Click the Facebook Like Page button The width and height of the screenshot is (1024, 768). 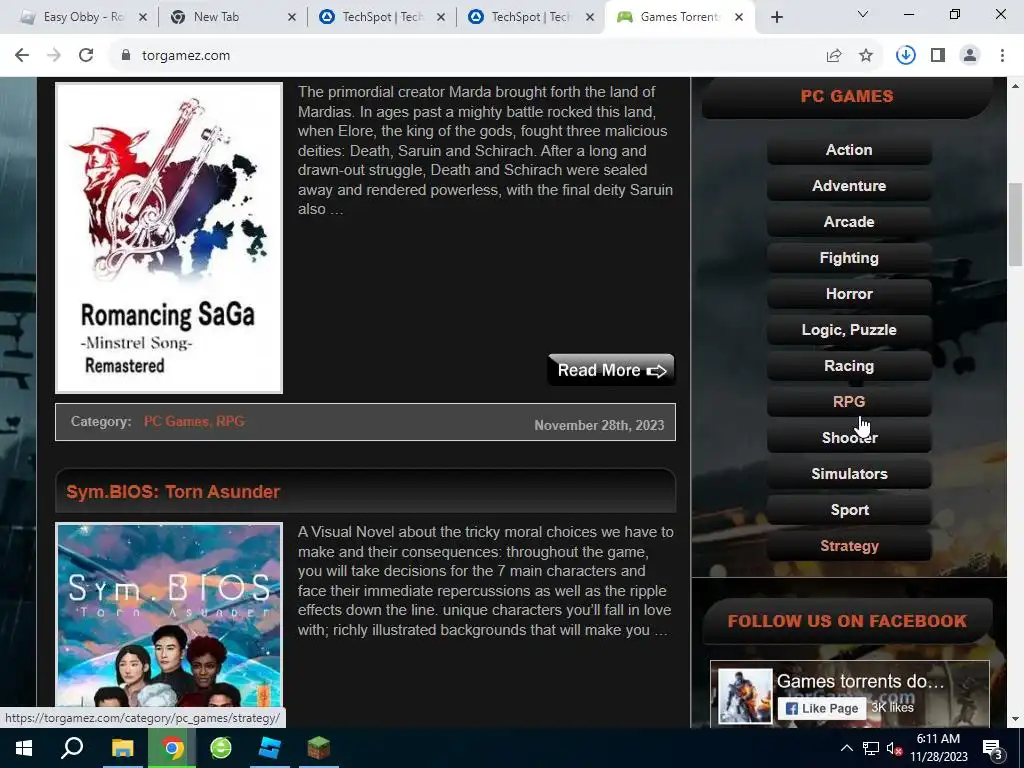[822, 709]
